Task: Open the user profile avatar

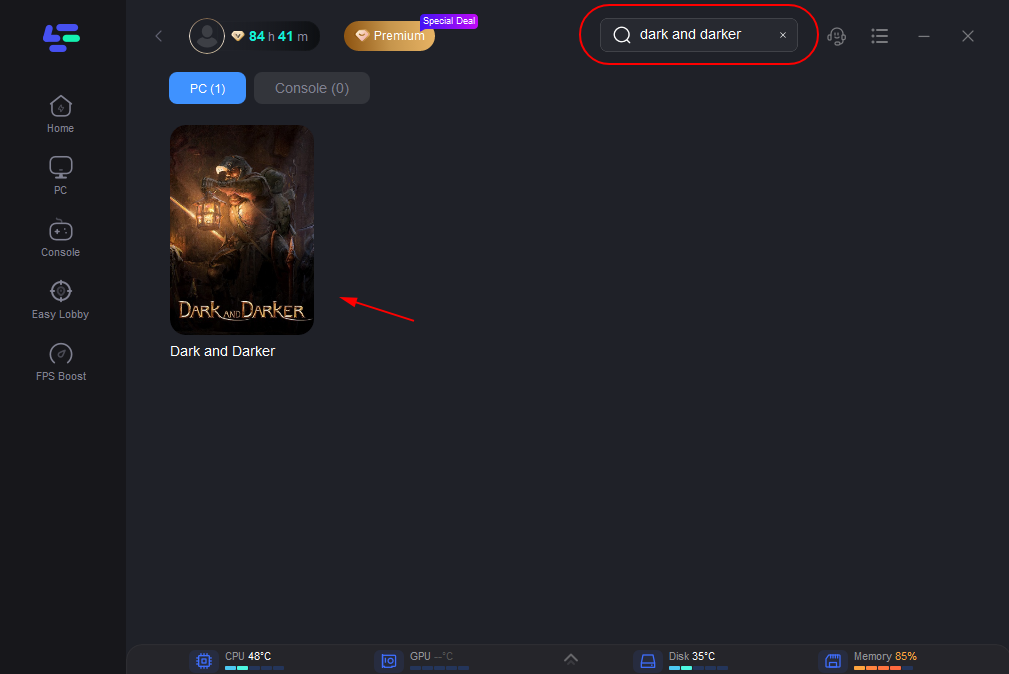Action: tap(207, 36)
